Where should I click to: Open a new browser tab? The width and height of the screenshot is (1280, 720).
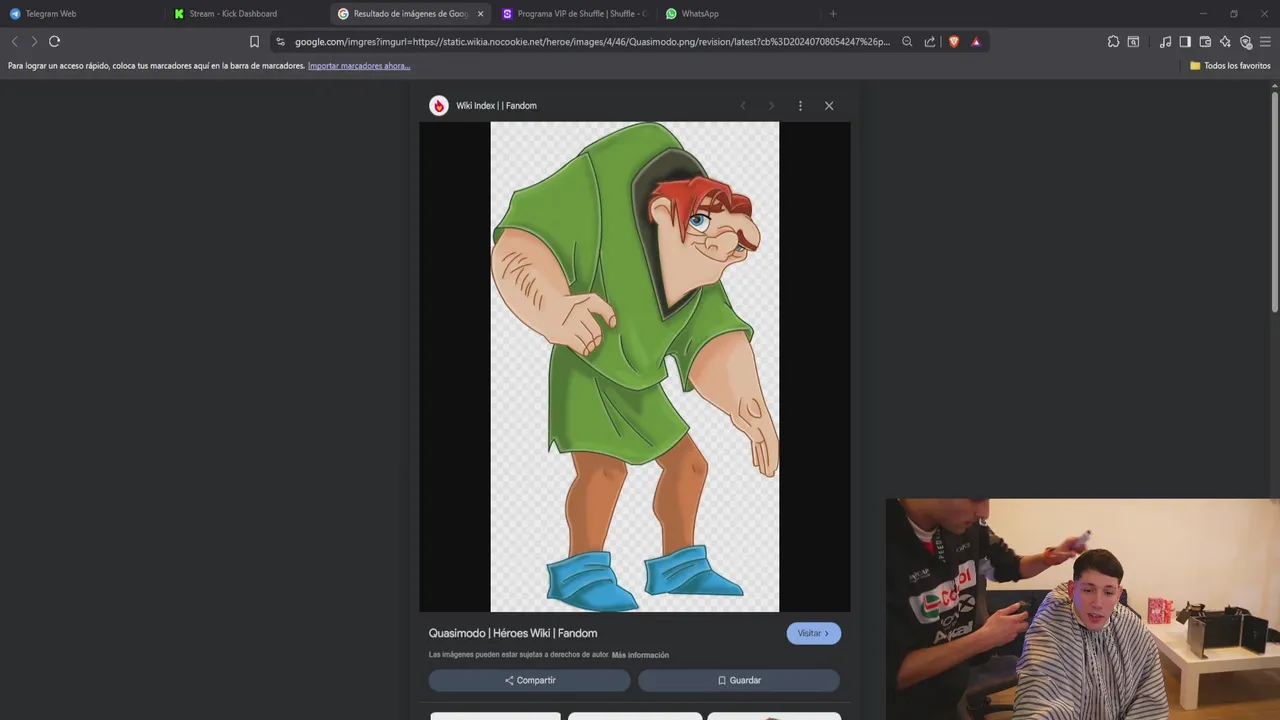coord(833,14)
